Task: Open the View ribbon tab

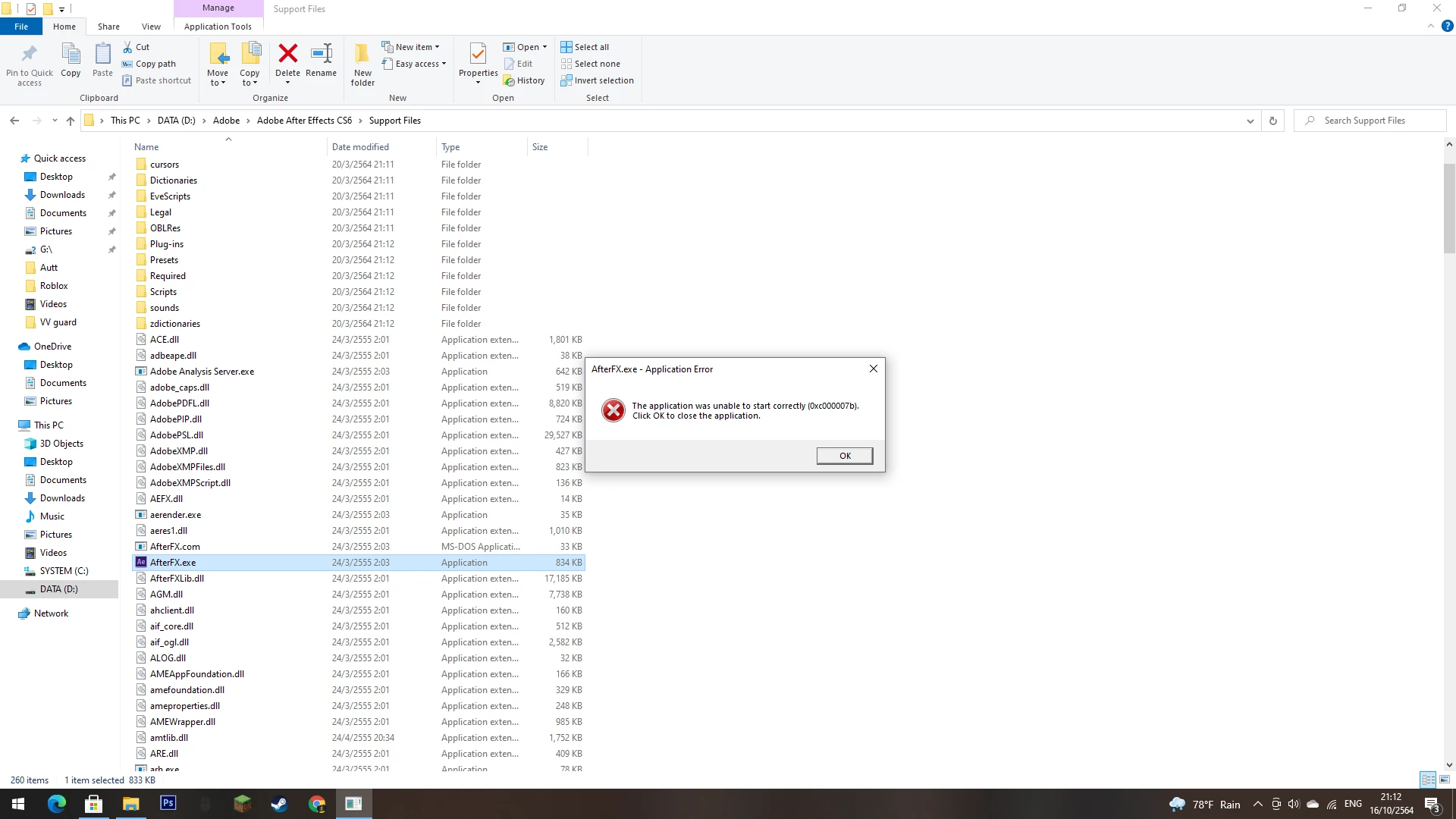Action: (x=151, y=27)
